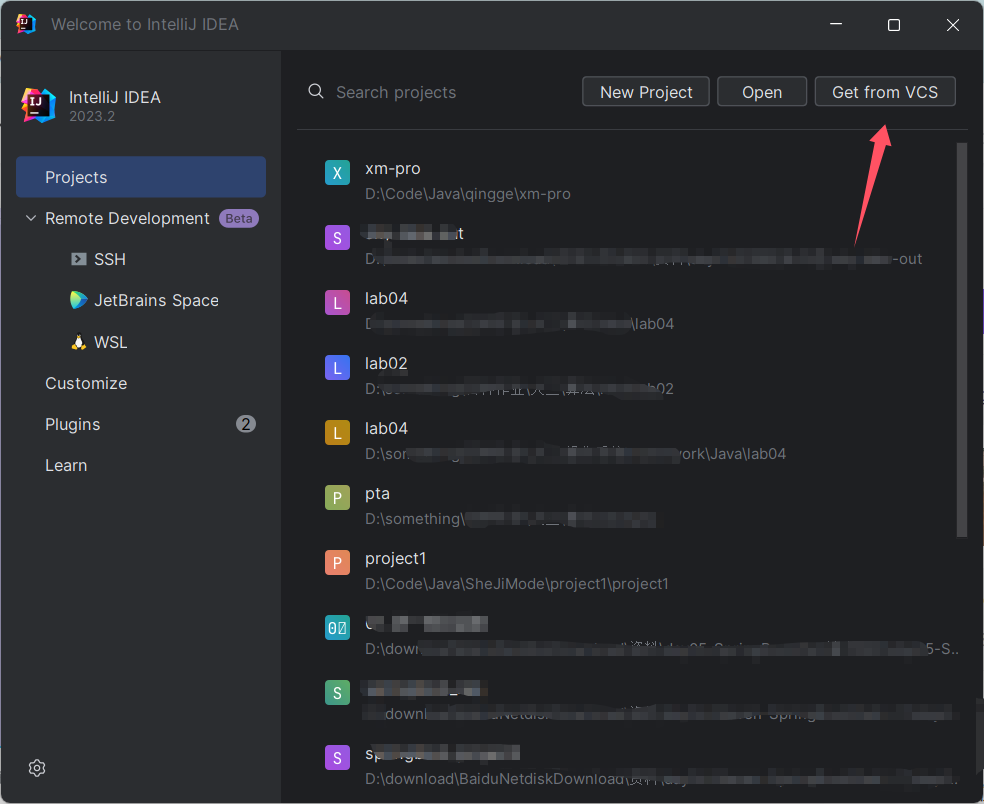Click the teal X icon of xm-pro
Viewport: 984px width, 804px height.
click(x=337, y=173)
